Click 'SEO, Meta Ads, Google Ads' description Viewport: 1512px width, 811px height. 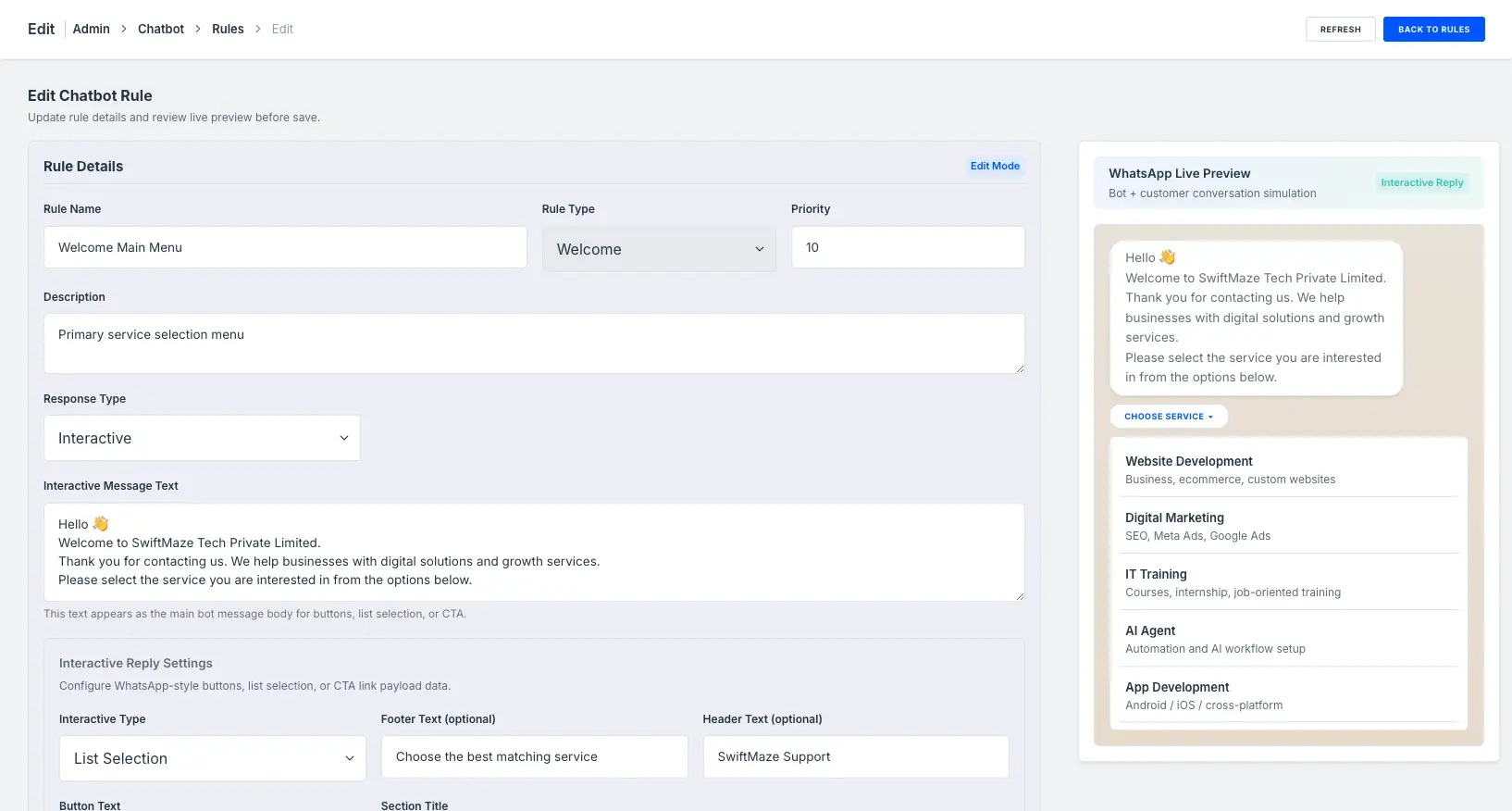click(1197, 536)
